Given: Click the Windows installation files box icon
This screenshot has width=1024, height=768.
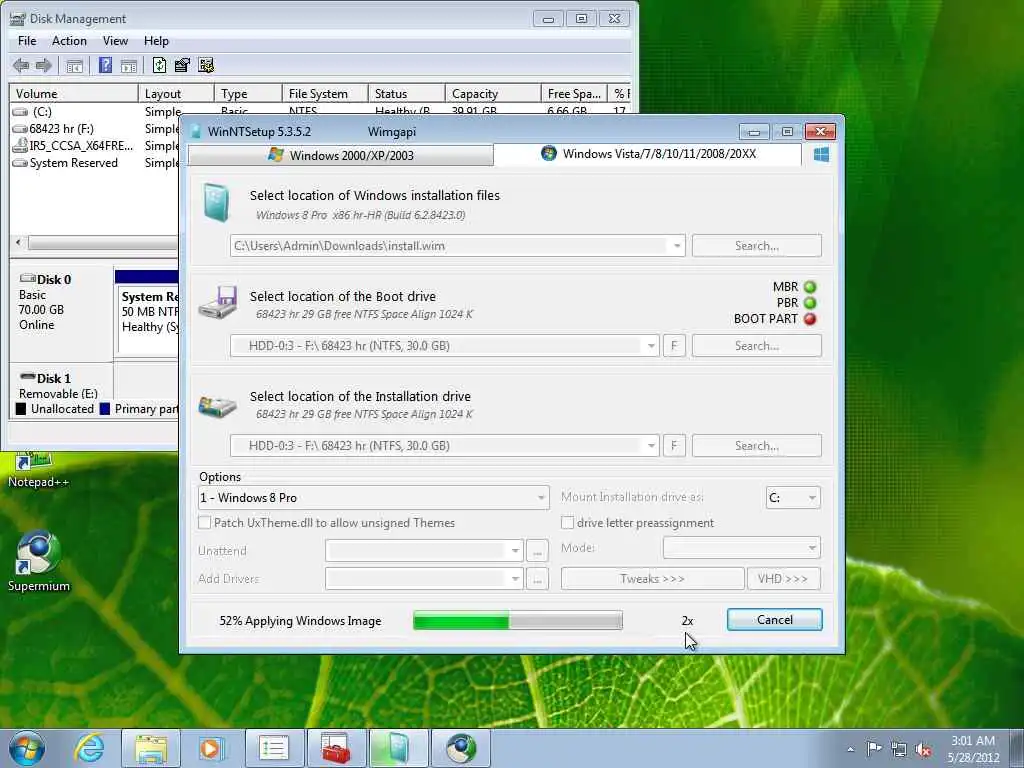Looking at the screenshot, I should click(x=216, y=202).
